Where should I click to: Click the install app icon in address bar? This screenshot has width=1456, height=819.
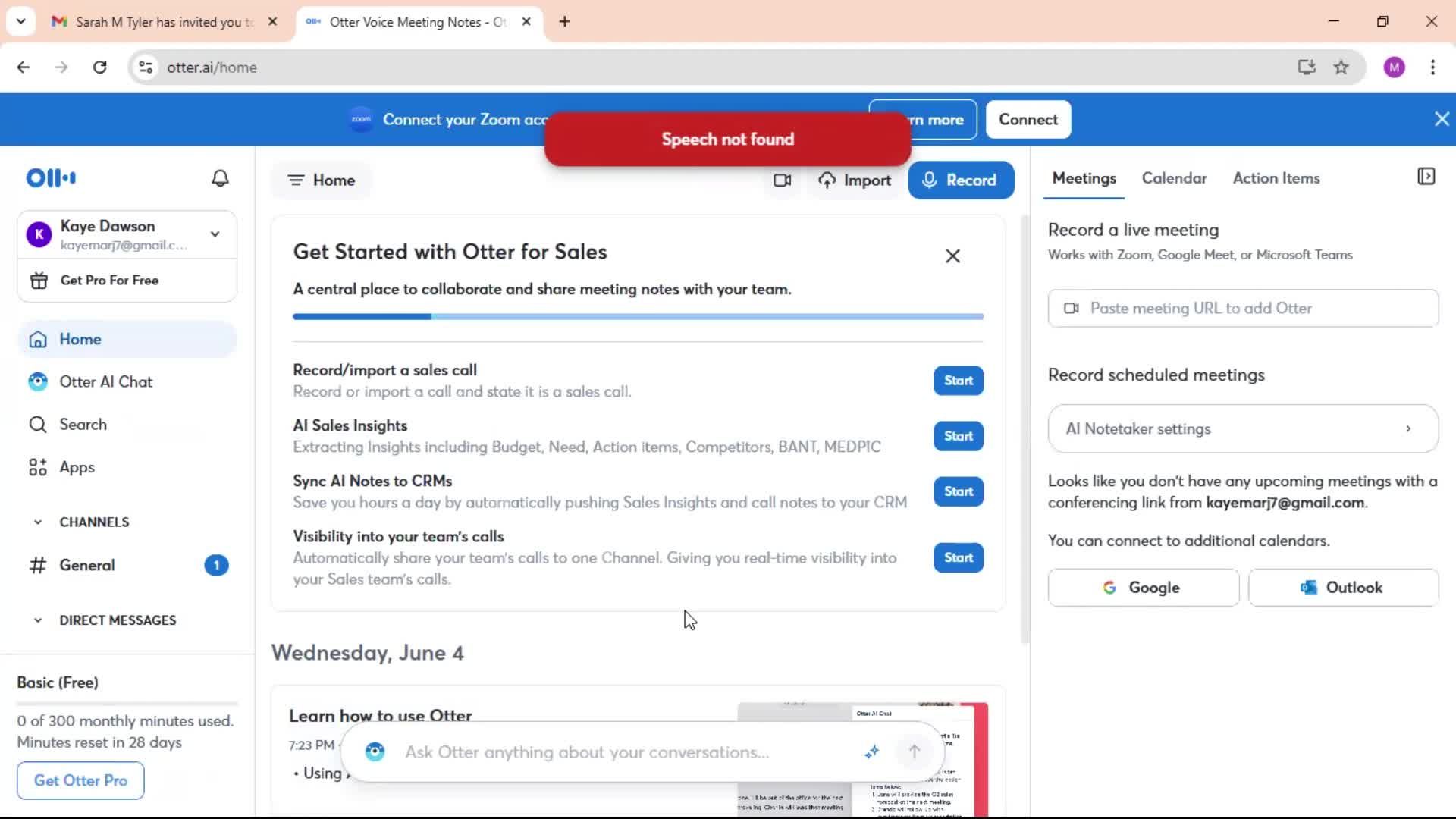click(1306, 67)
